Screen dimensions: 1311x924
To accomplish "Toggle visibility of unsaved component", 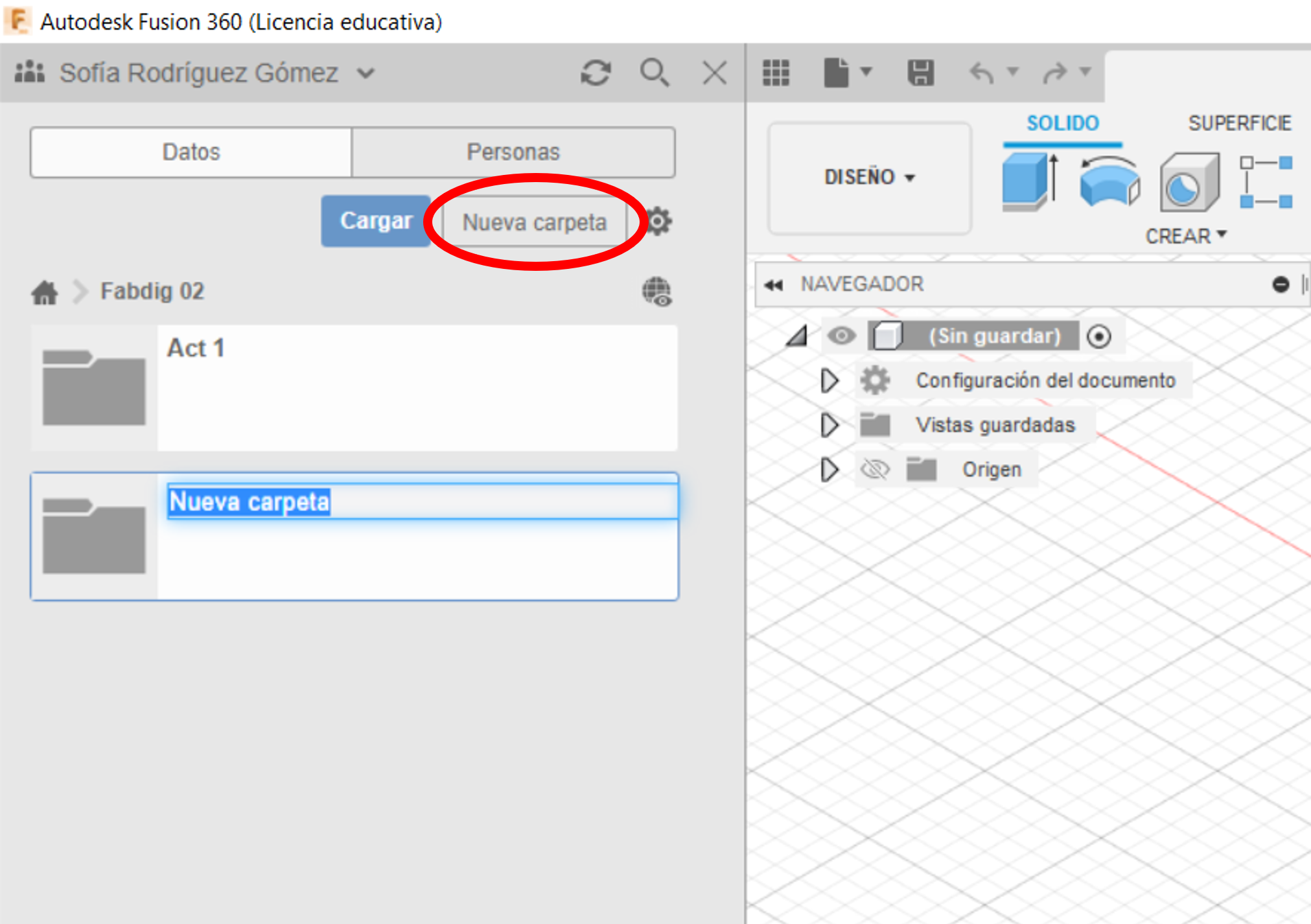I will click(x=841, y=336).
